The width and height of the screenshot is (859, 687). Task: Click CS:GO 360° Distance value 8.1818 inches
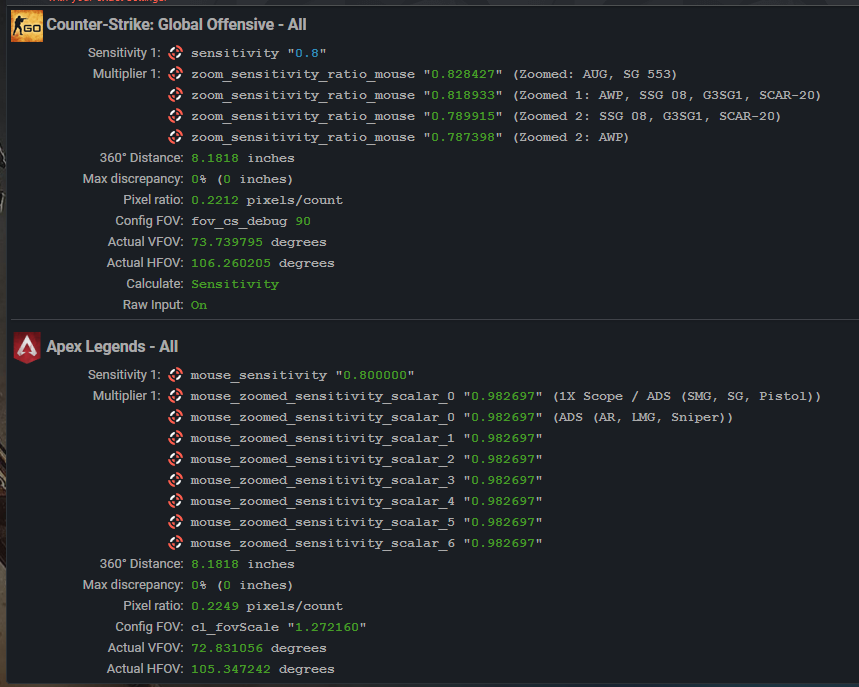(x=243, y=158)
